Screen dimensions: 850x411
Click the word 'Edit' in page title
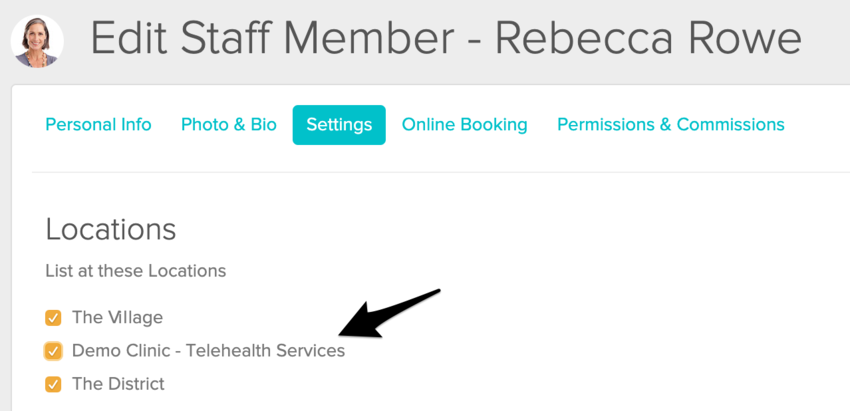tap(128, 38)
